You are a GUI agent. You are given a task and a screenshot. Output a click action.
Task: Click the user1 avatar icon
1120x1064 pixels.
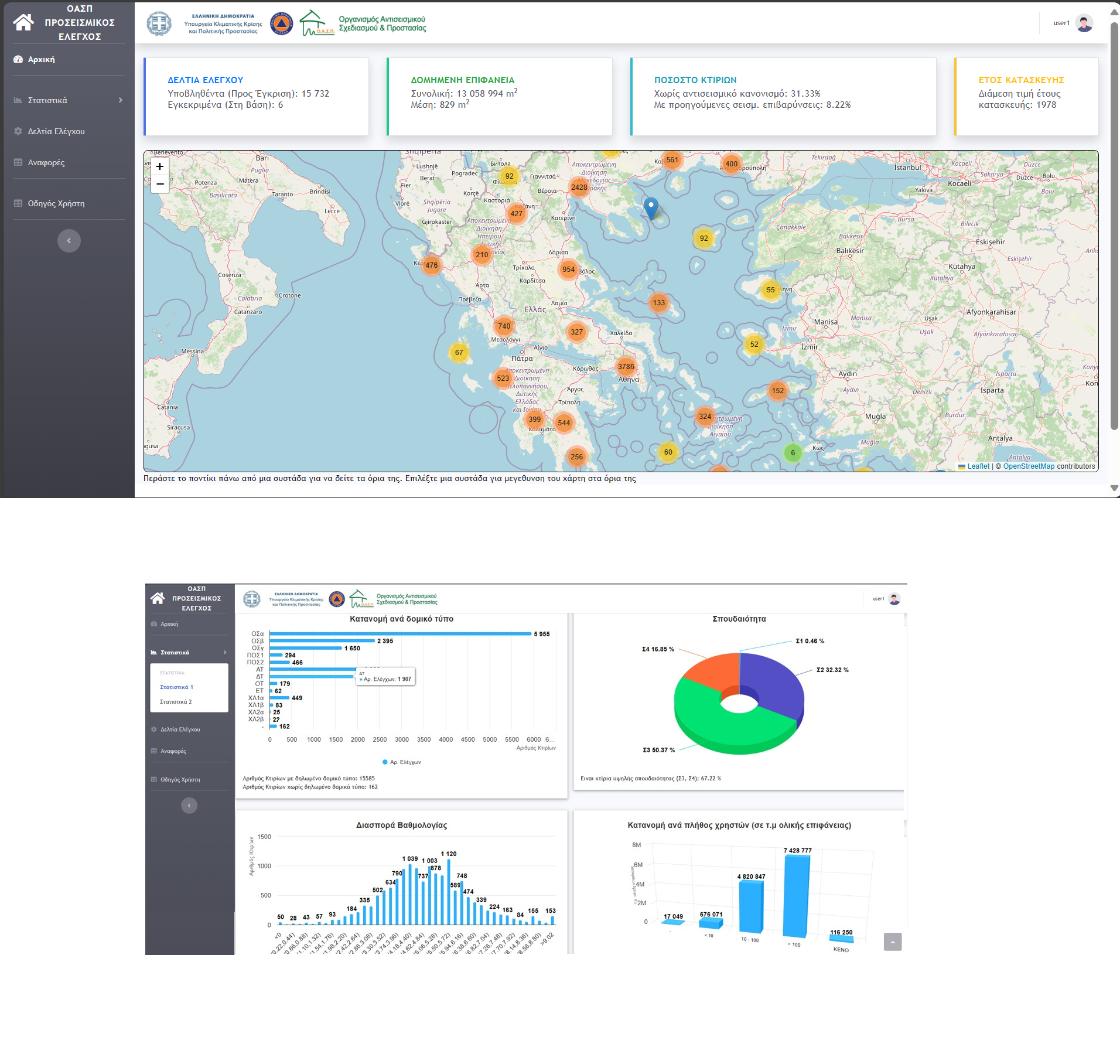tap(1084, 23)
